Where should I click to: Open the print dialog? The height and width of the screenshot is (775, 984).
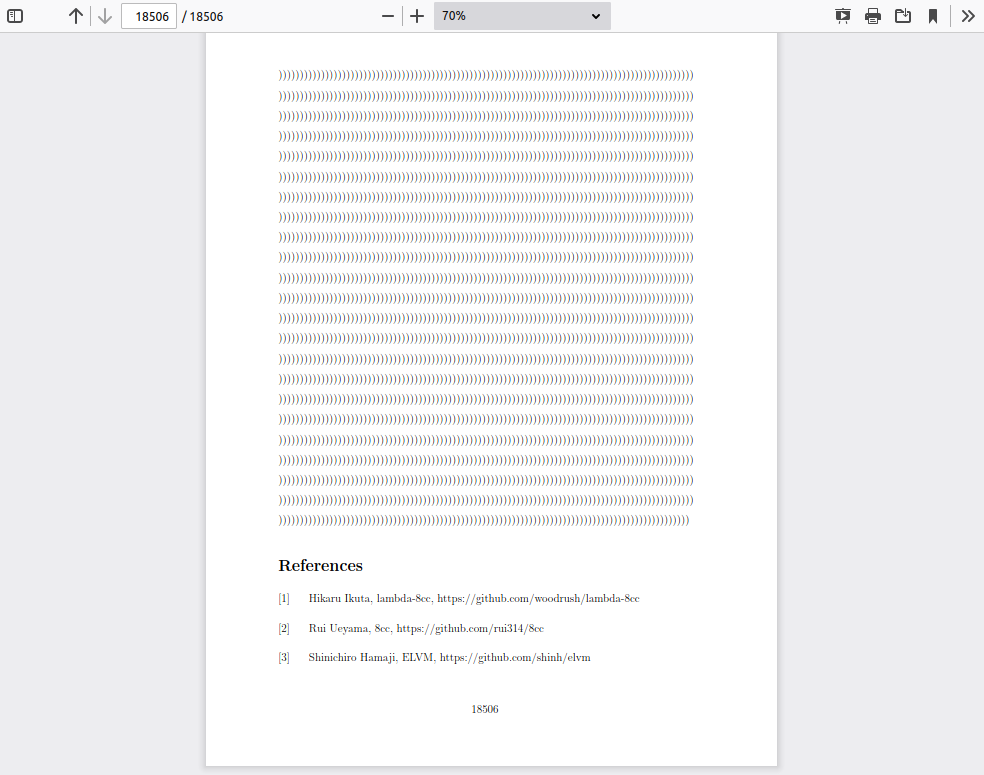tap(872, 16)
